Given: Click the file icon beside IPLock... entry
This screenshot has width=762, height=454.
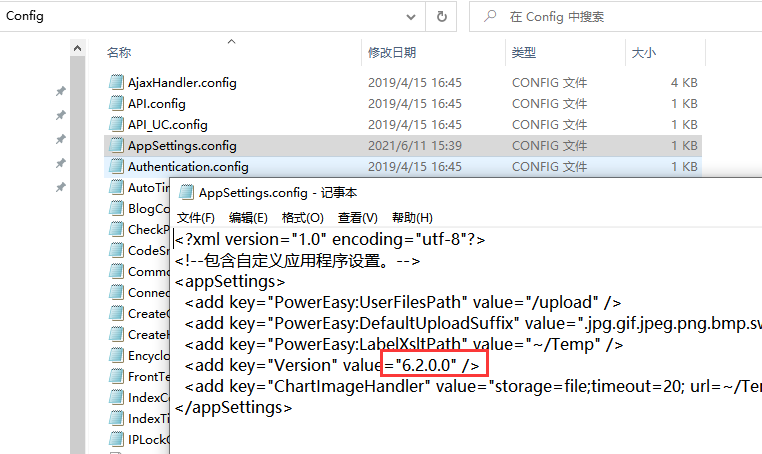Looking at the screenshot, I should (116, 438).
